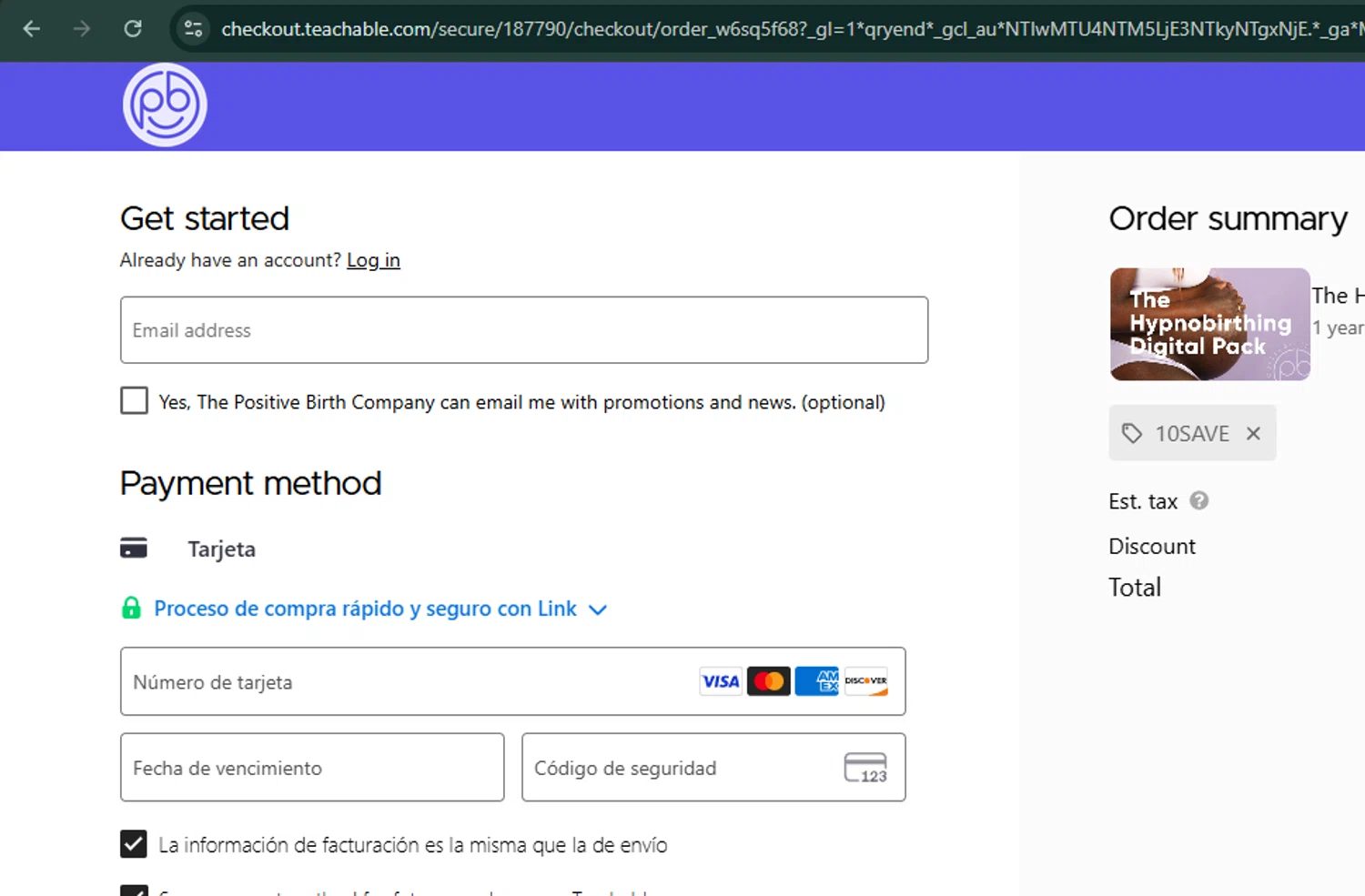1365x896 pixels.
Task: Click the Positive Birth Company smiley logo
Action: point(165,105)
